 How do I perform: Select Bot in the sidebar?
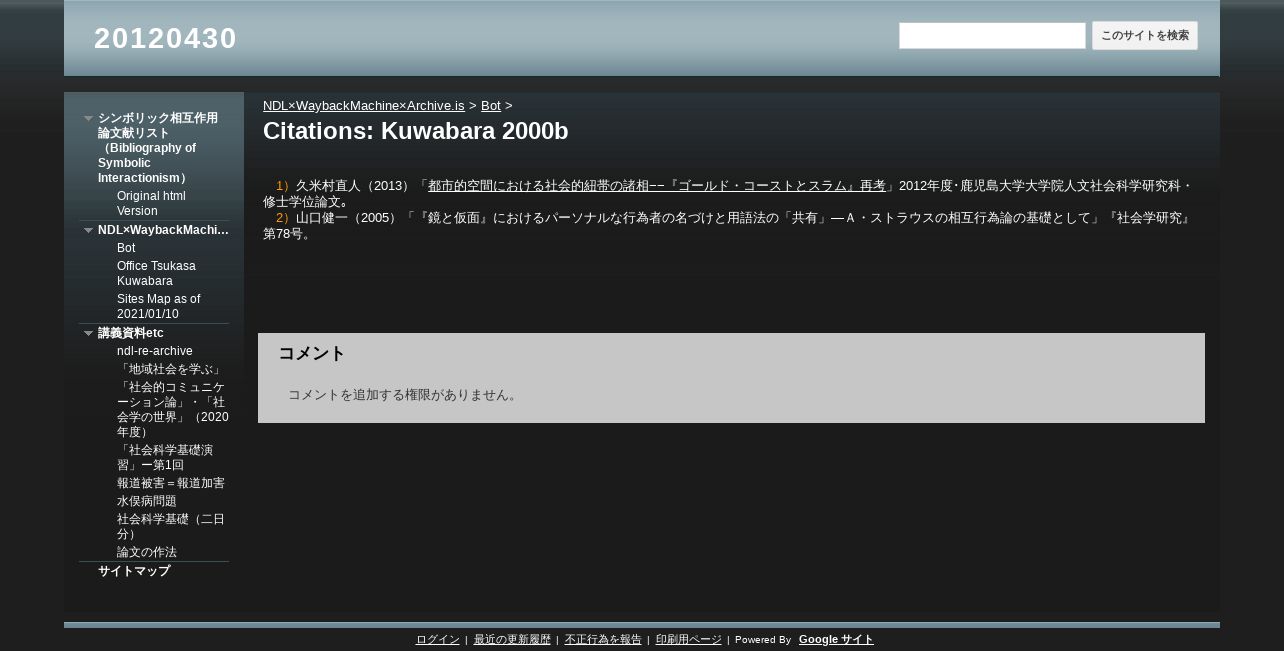tap(126, 248)
